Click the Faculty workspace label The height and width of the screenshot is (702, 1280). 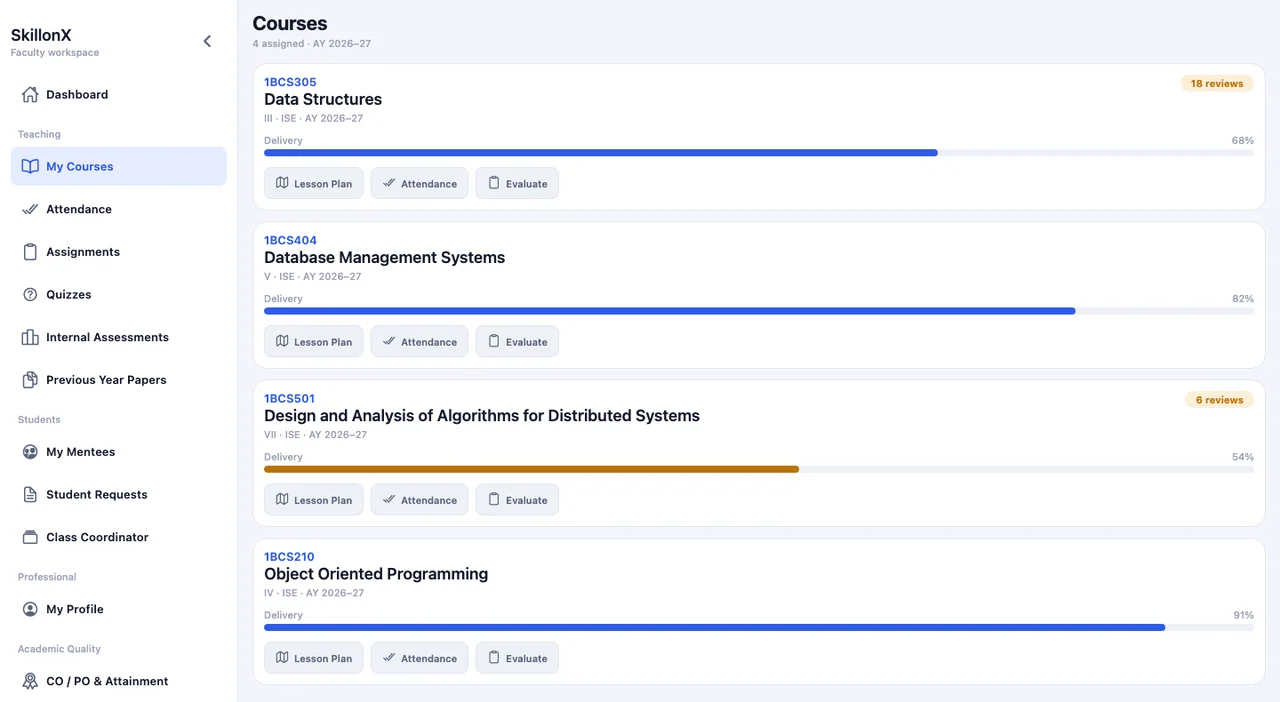click(55, 52)
